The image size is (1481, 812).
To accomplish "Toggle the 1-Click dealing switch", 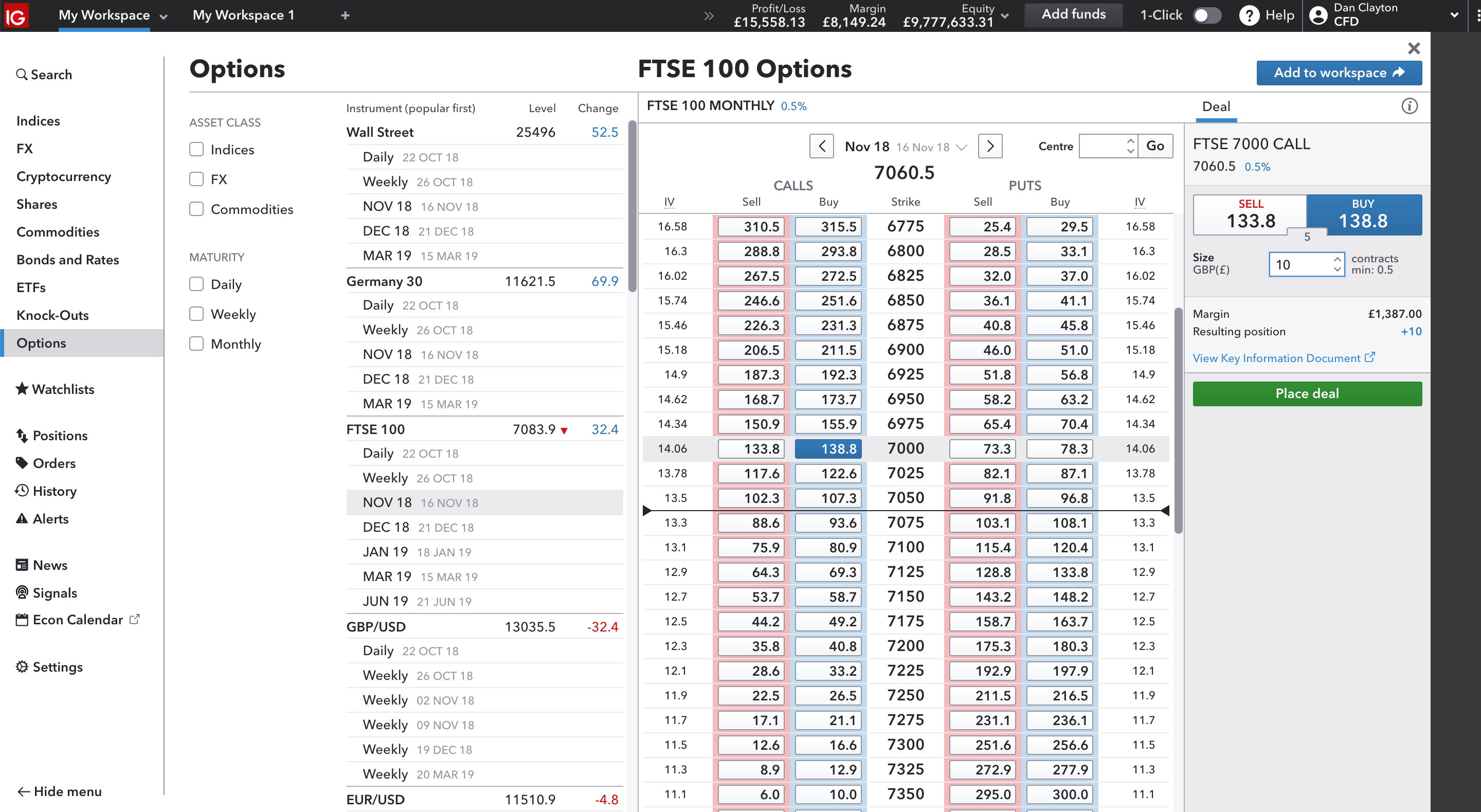I will [x=1207, y=15].
